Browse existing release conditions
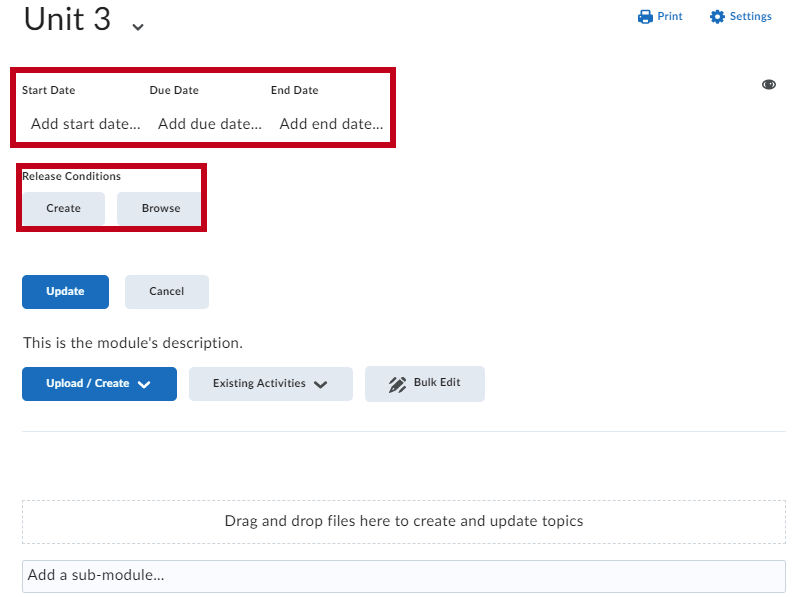Viewport: 792px width, 597px height. point(161,208)
